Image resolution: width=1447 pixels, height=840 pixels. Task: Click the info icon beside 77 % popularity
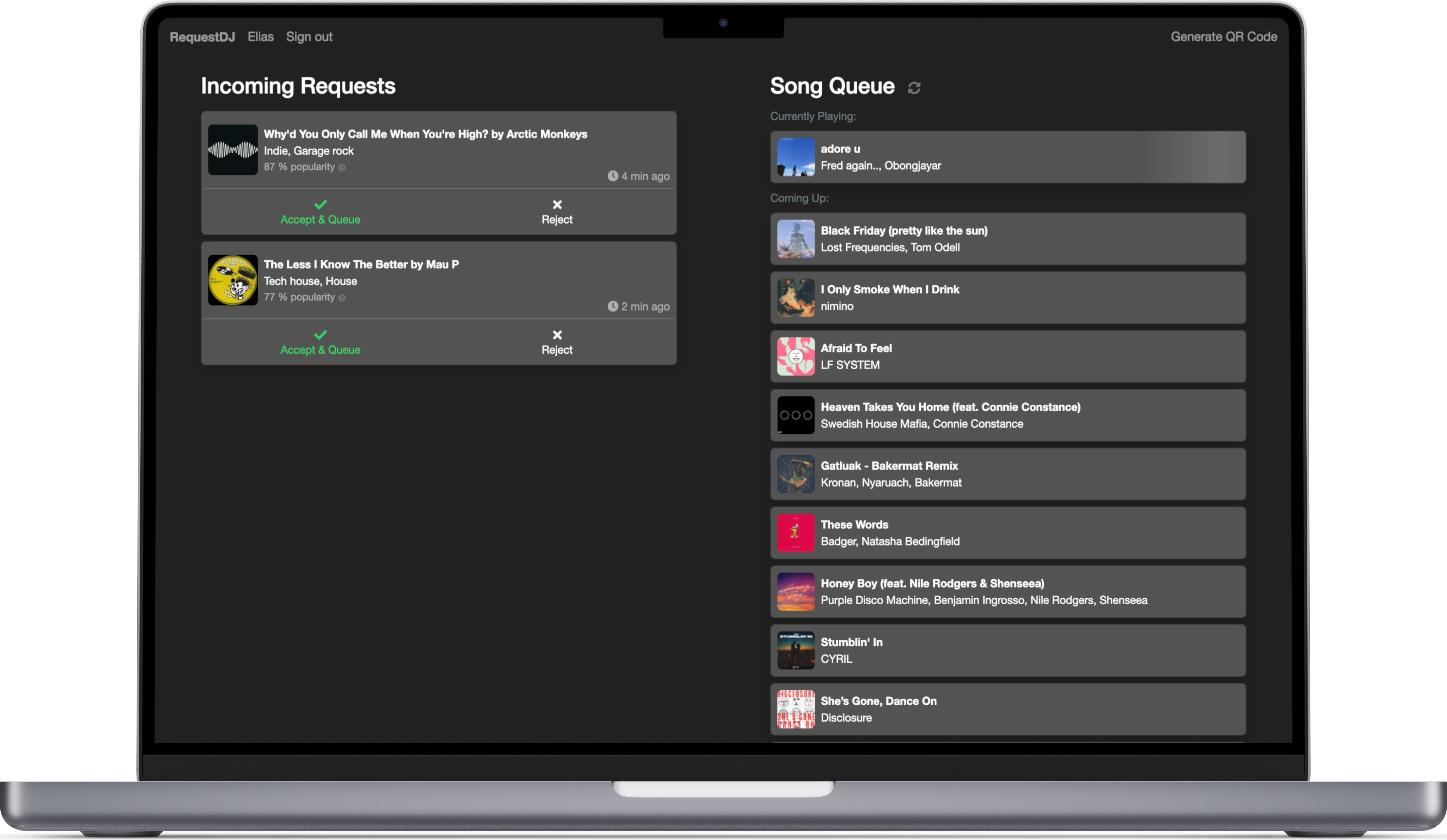pyautogui.click(x=342, y=298)
